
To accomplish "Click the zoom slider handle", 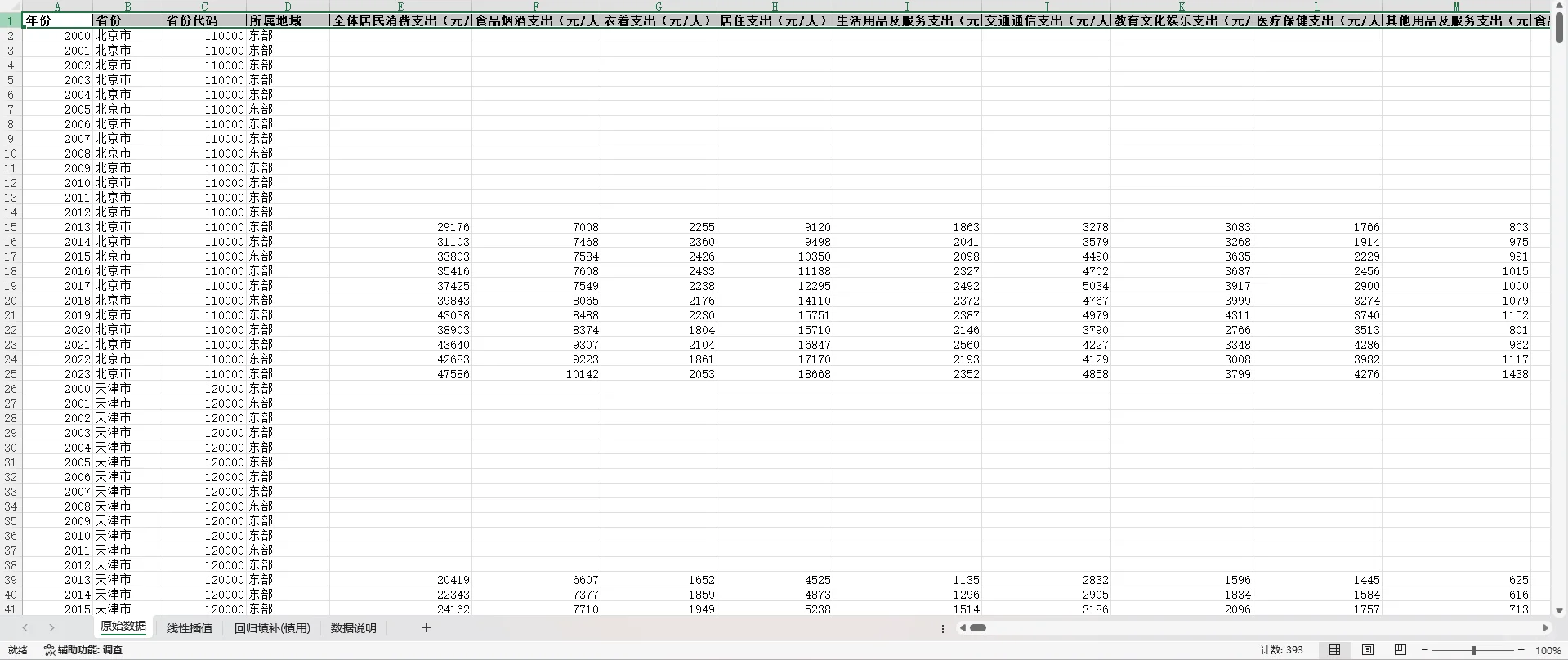I will [1473, 651].
